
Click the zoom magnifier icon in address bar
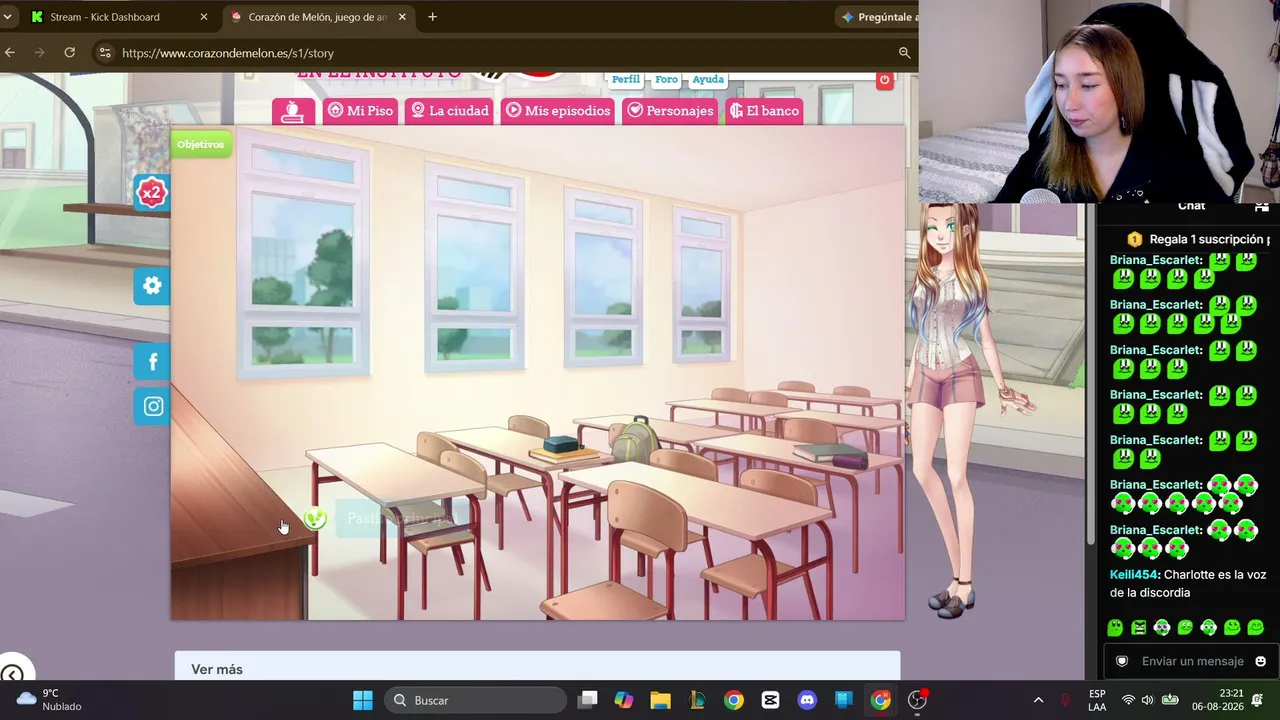904,53
